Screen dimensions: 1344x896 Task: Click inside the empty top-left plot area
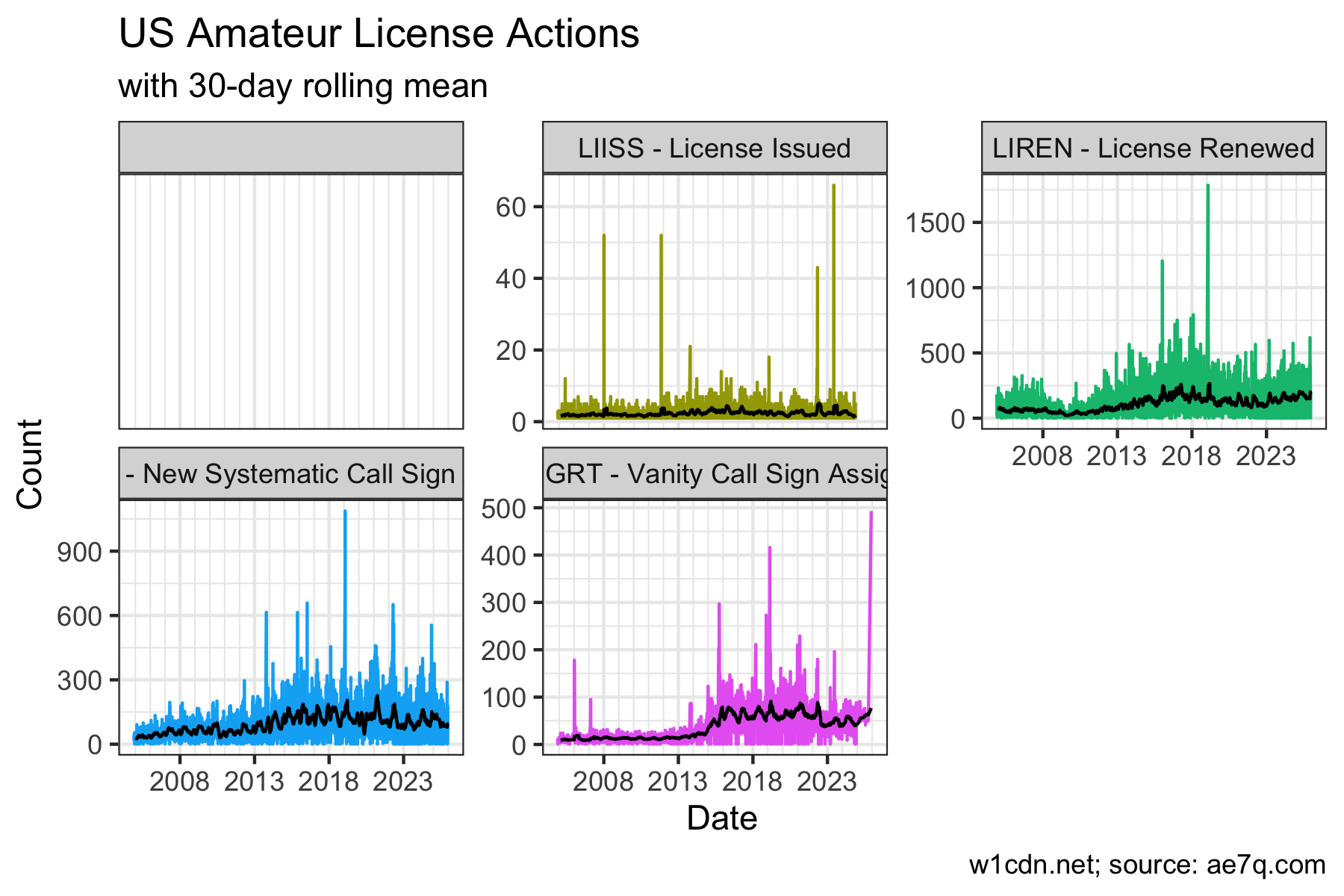291,301
